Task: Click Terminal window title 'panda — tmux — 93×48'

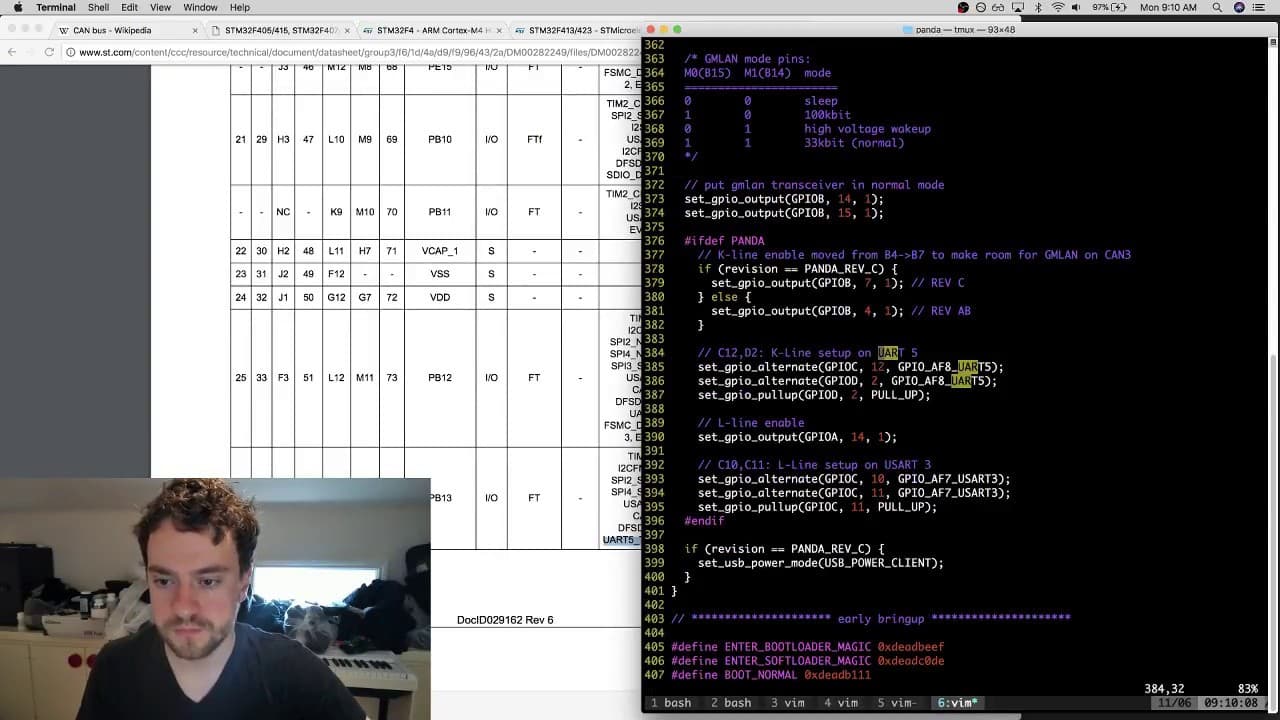Action: (965, 29)
